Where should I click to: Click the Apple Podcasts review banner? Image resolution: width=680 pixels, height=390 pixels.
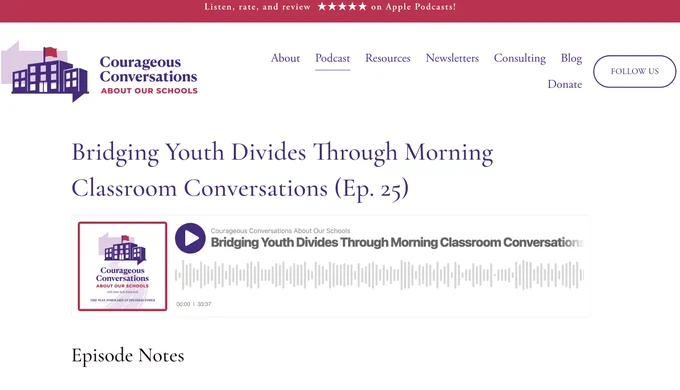tap(330, 7)
